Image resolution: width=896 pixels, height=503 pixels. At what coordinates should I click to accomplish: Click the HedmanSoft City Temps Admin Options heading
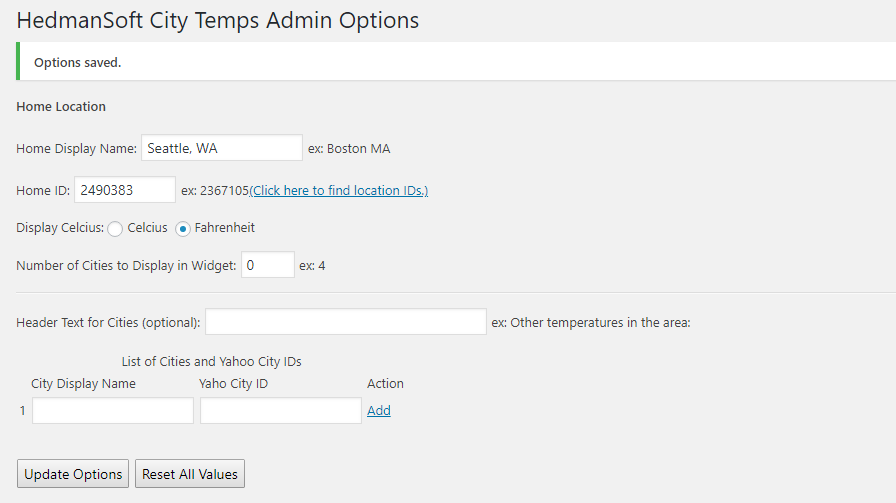coord(218,21)
